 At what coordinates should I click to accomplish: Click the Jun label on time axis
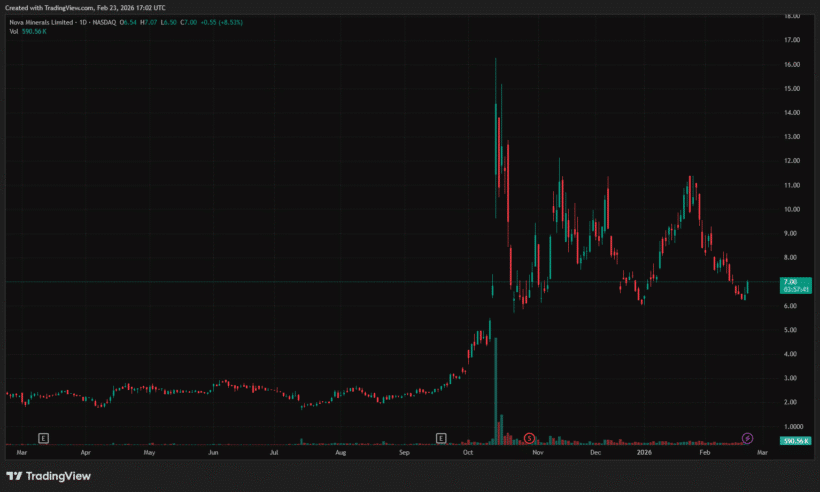point(213,453)
